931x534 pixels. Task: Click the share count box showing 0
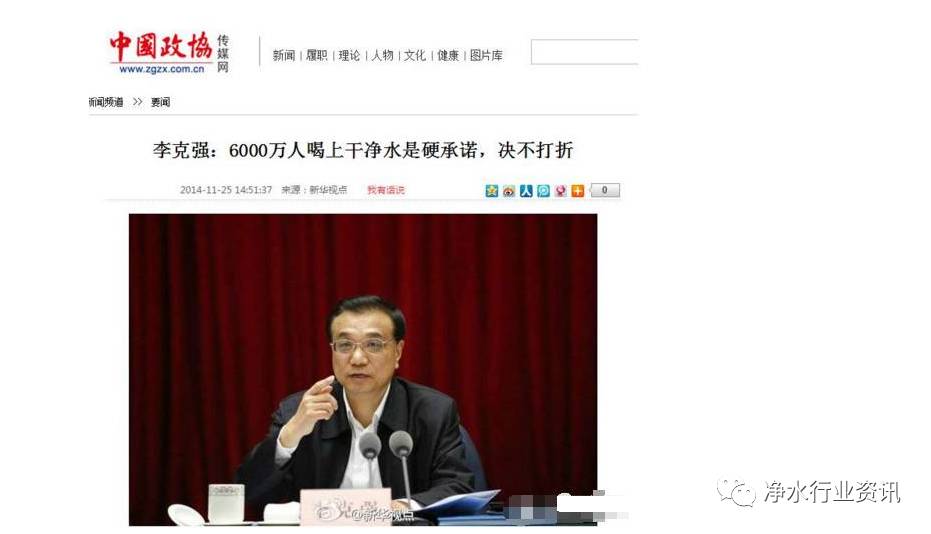(x=605, y=190)
